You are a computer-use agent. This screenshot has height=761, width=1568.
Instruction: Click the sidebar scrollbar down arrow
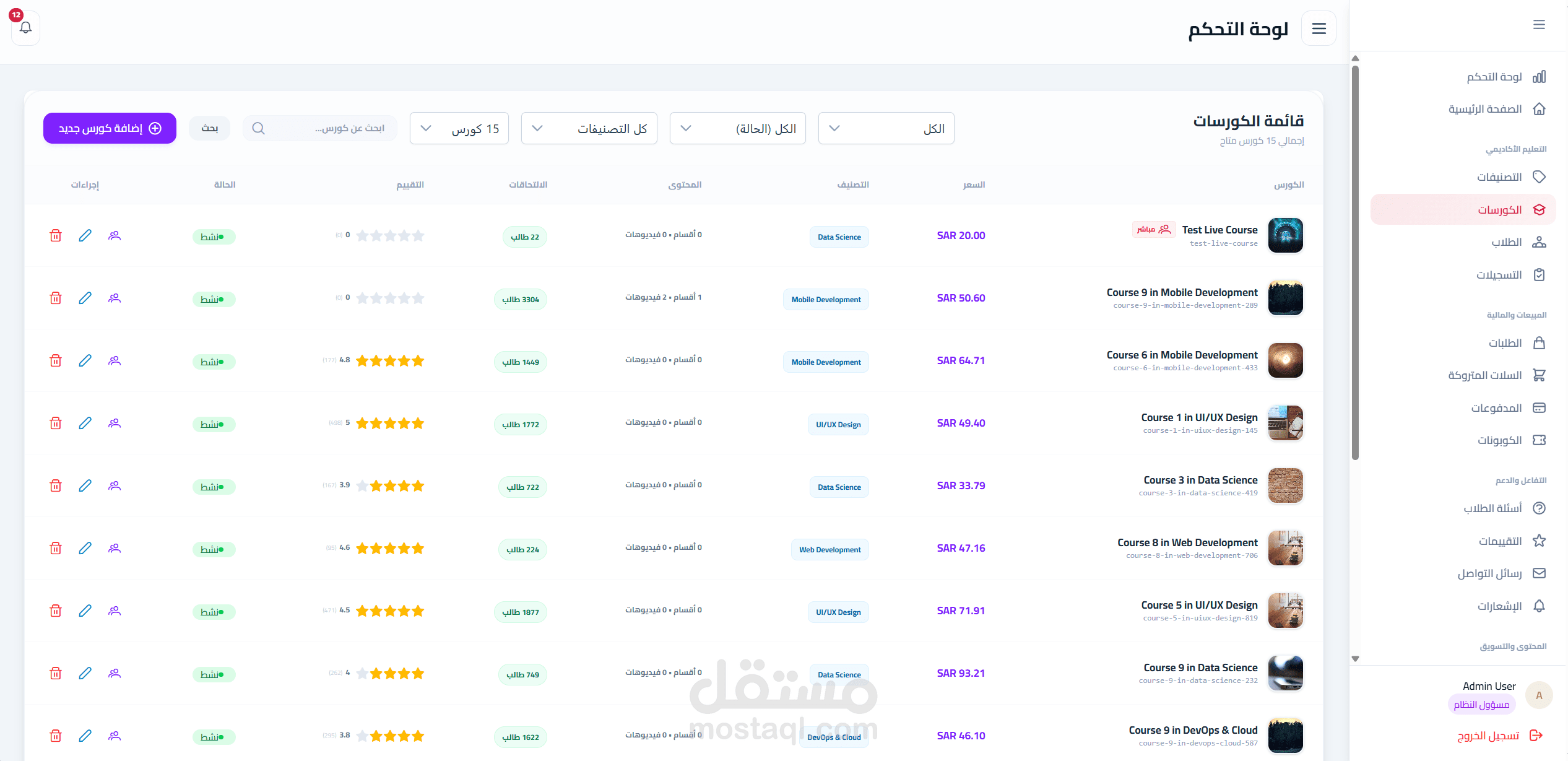[1355, 659]
